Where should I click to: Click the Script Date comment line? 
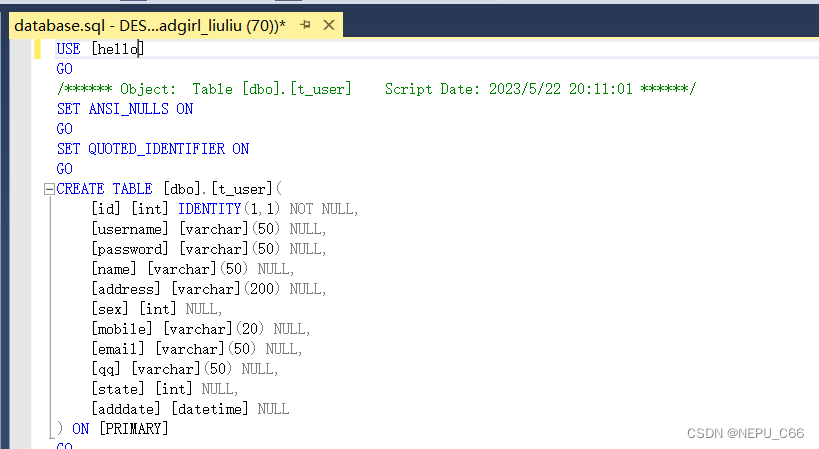click(375, 89)
